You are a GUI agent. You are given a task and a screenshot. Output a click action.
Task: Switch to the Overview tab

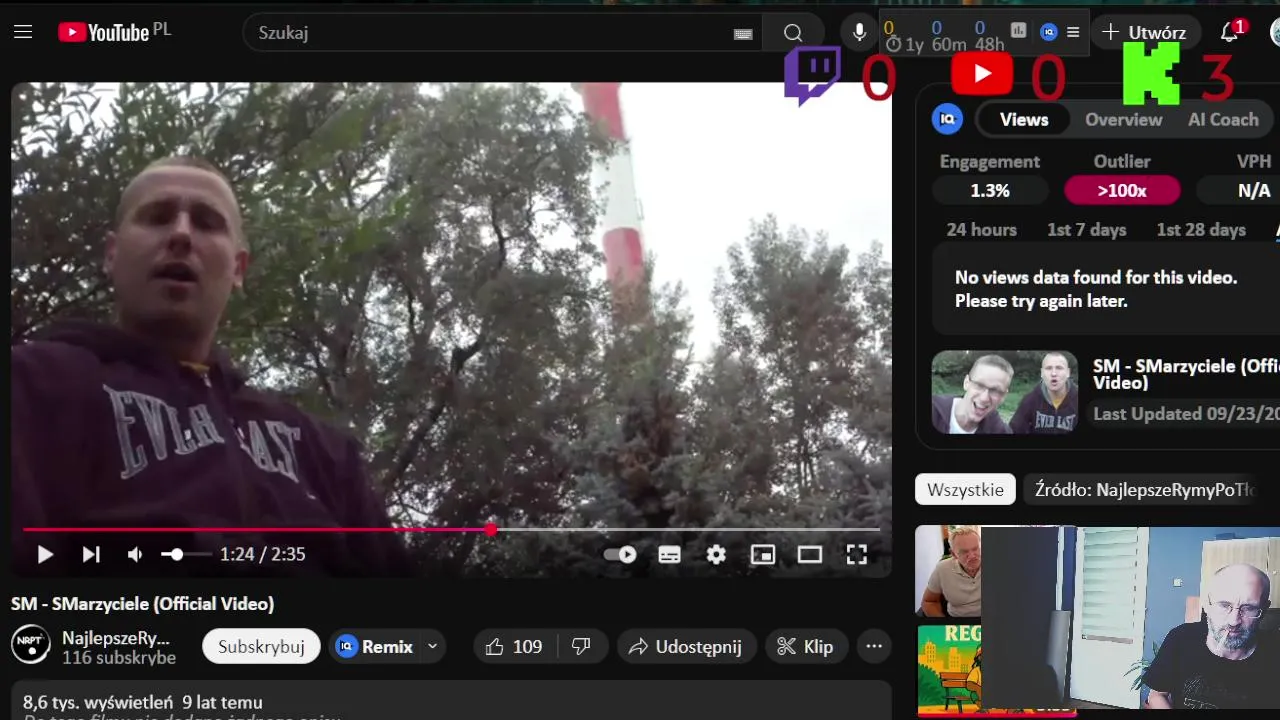pyautogui.click(x=1124, y=119)
